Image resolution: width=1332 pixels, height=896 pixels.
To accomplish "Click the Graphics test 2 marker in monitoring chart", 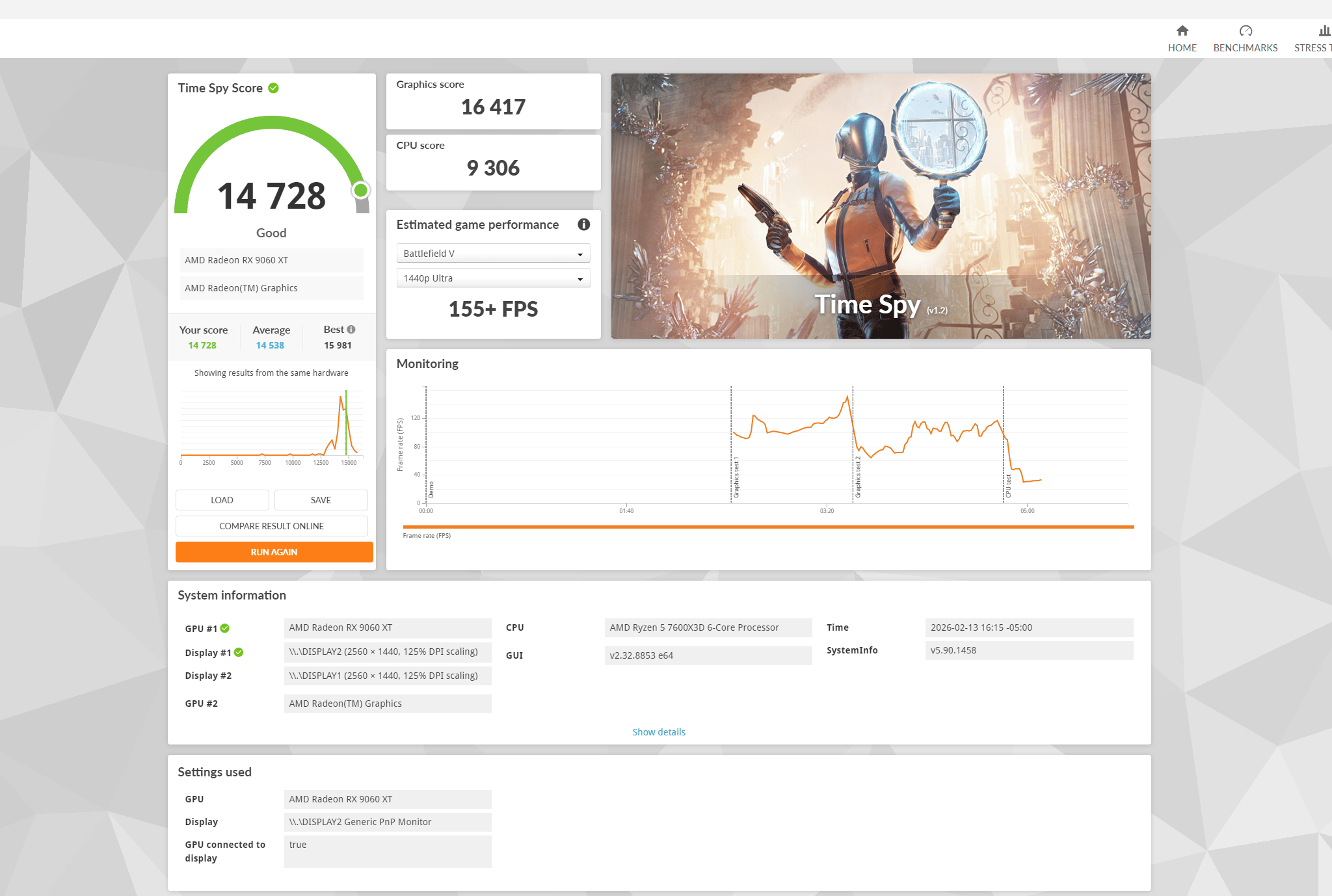I will (858, 477).
